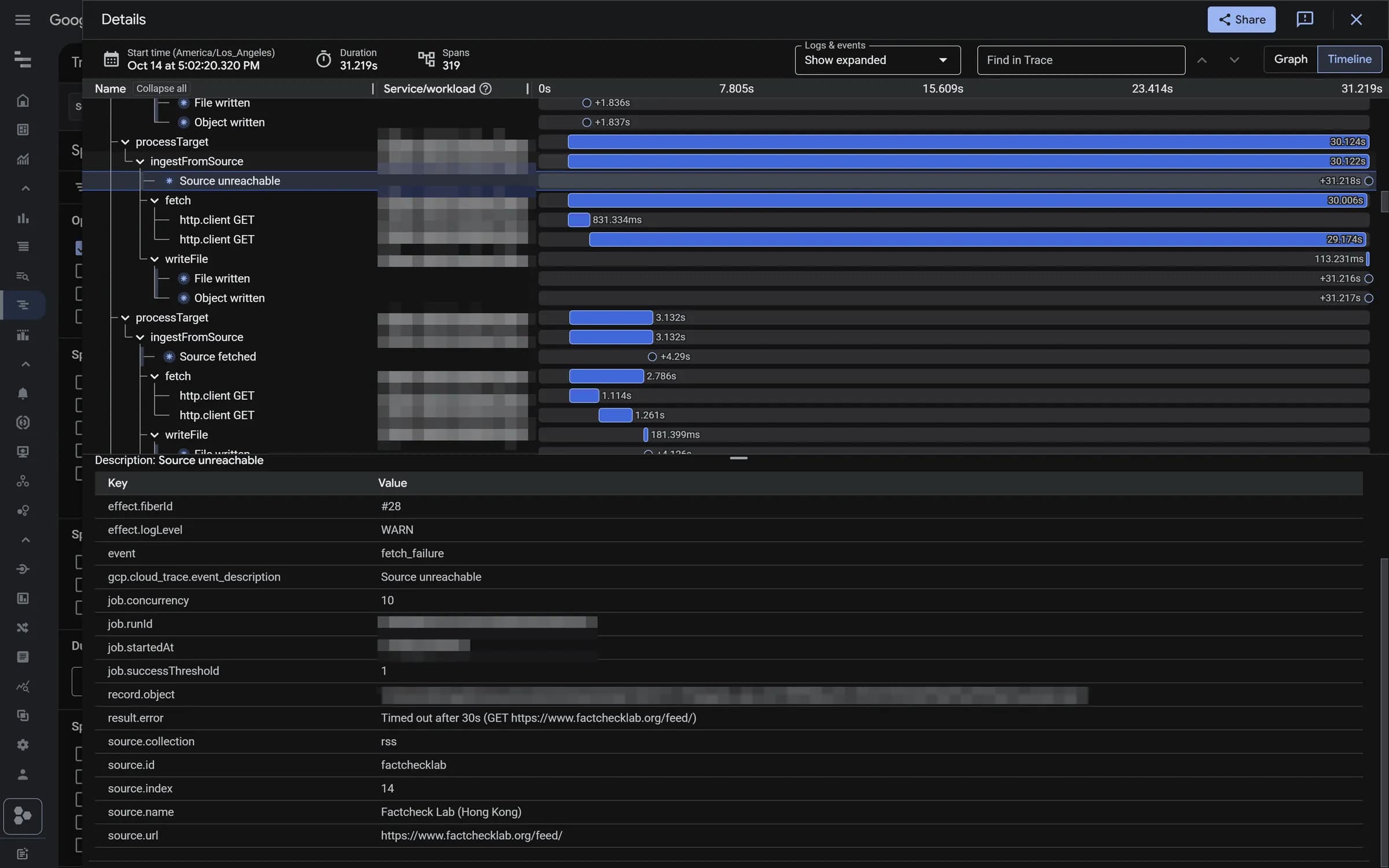Jump to previous match with up arrow

point(1202,60)
